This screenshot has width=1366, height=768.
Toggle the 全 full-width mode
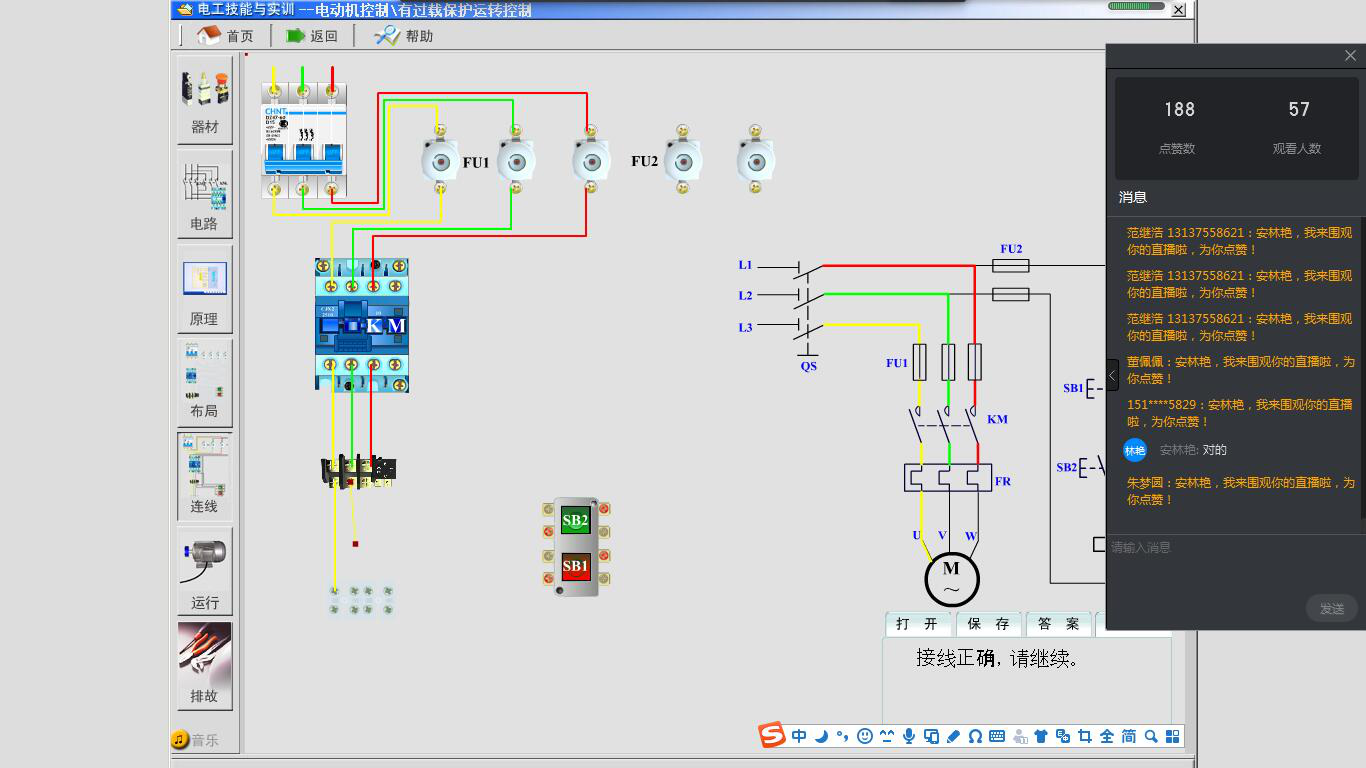click(1107, 736)
